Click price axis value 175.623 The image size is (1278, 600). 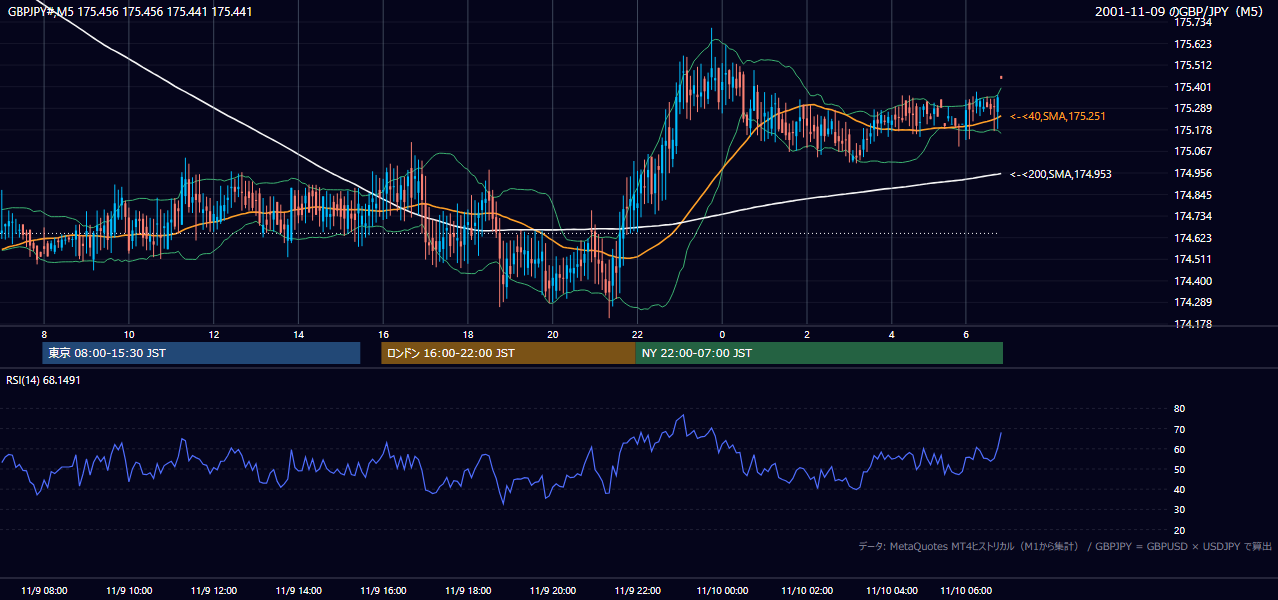click(x=1193, y=44)
